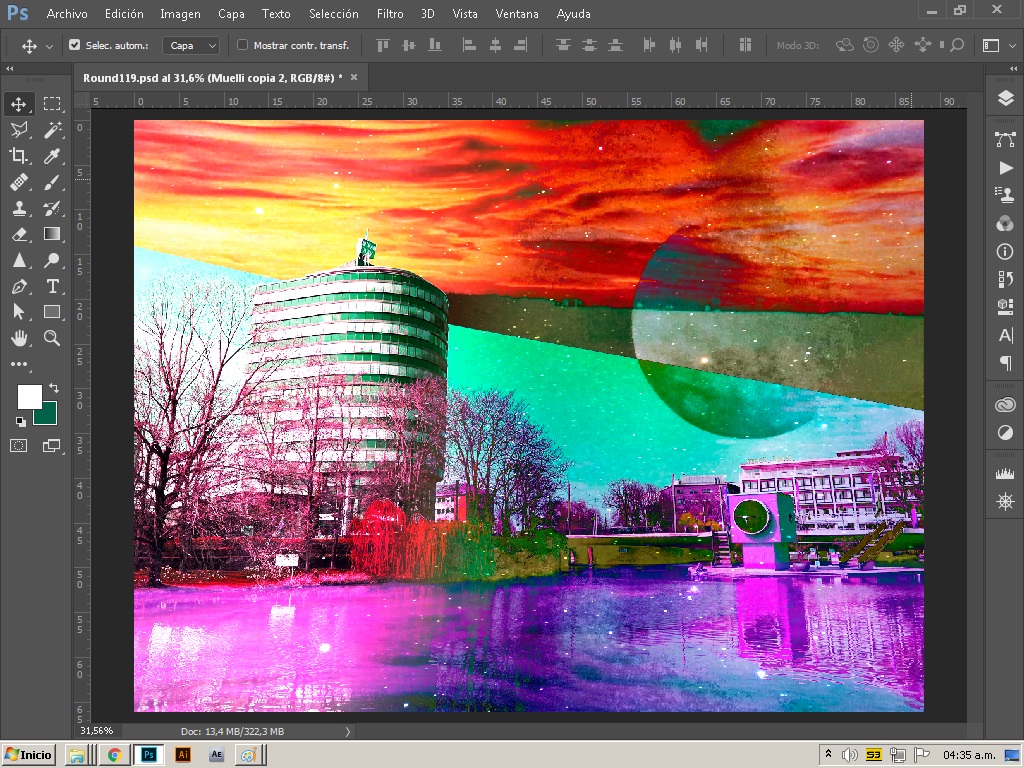Image resolution: width=1024 pixels, height=768 pixels.
Task: Open the Histogram panel icon
Action: pyautogui.click(x=1005, y=473)
